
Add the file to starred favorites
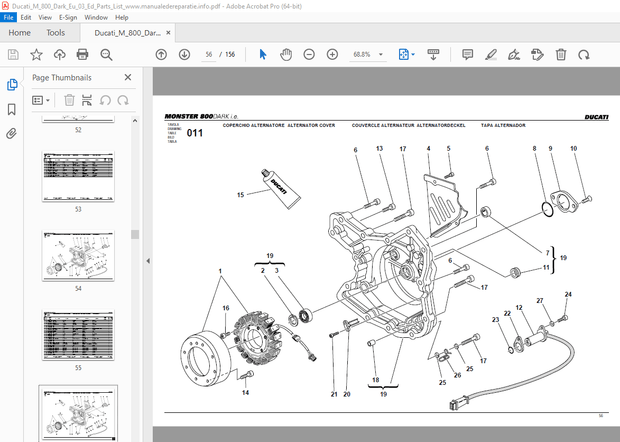click(x=36, y=55)
